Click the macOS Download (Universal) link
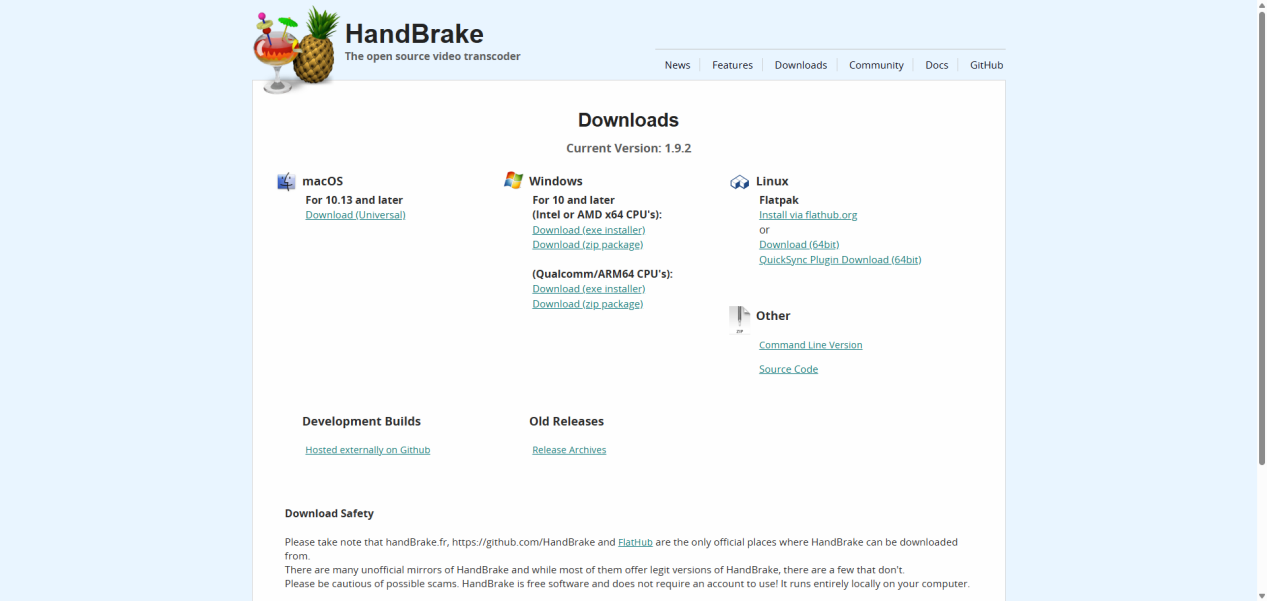1267x601 pixels. pos(355,215)
